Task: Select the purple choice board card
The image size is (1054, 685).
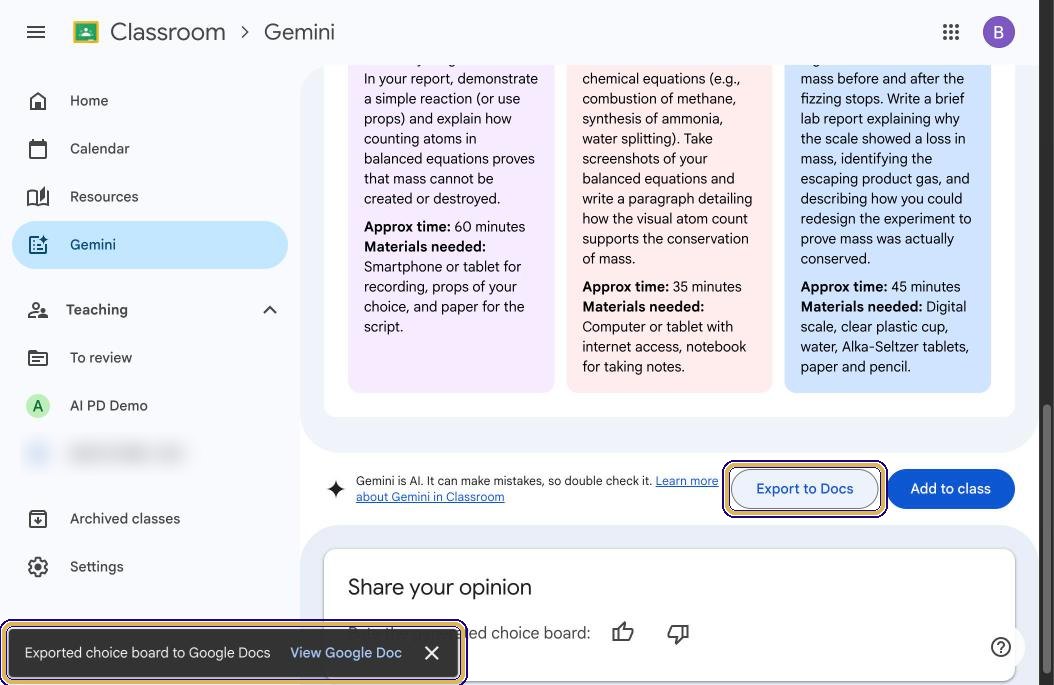Action: tap(451, 229)
